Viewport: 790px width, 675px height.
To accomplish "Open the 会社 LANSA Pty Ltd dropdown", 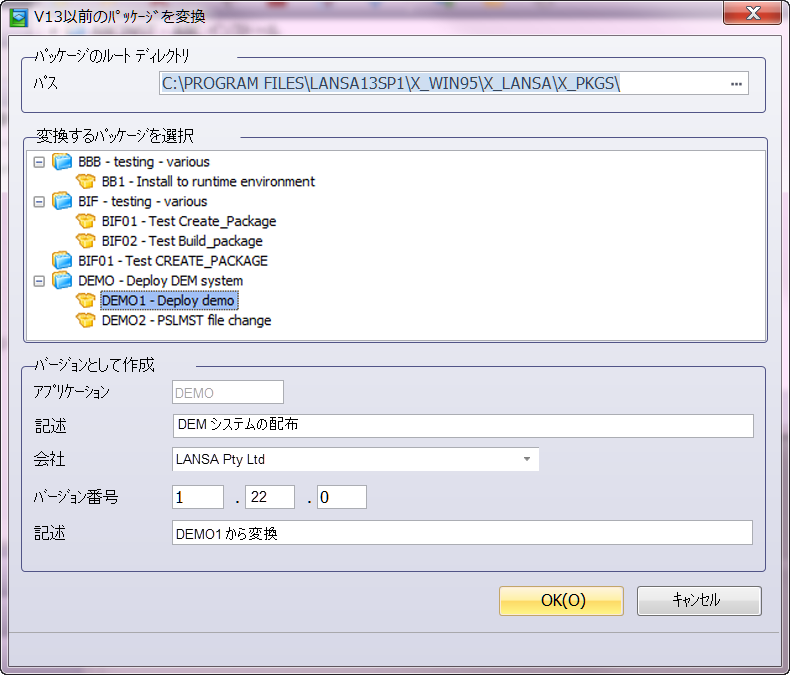I will point(526,459).
